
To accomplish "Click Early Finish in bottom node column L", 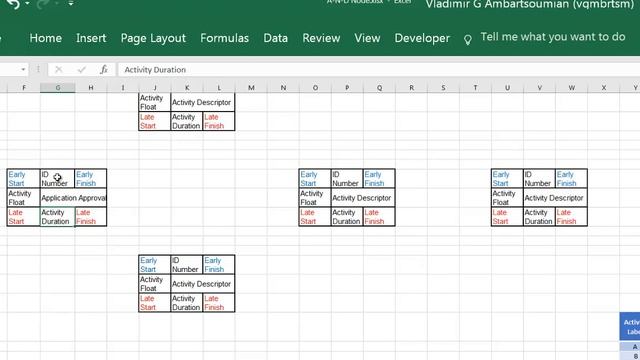I will click(x=219, y=265).
